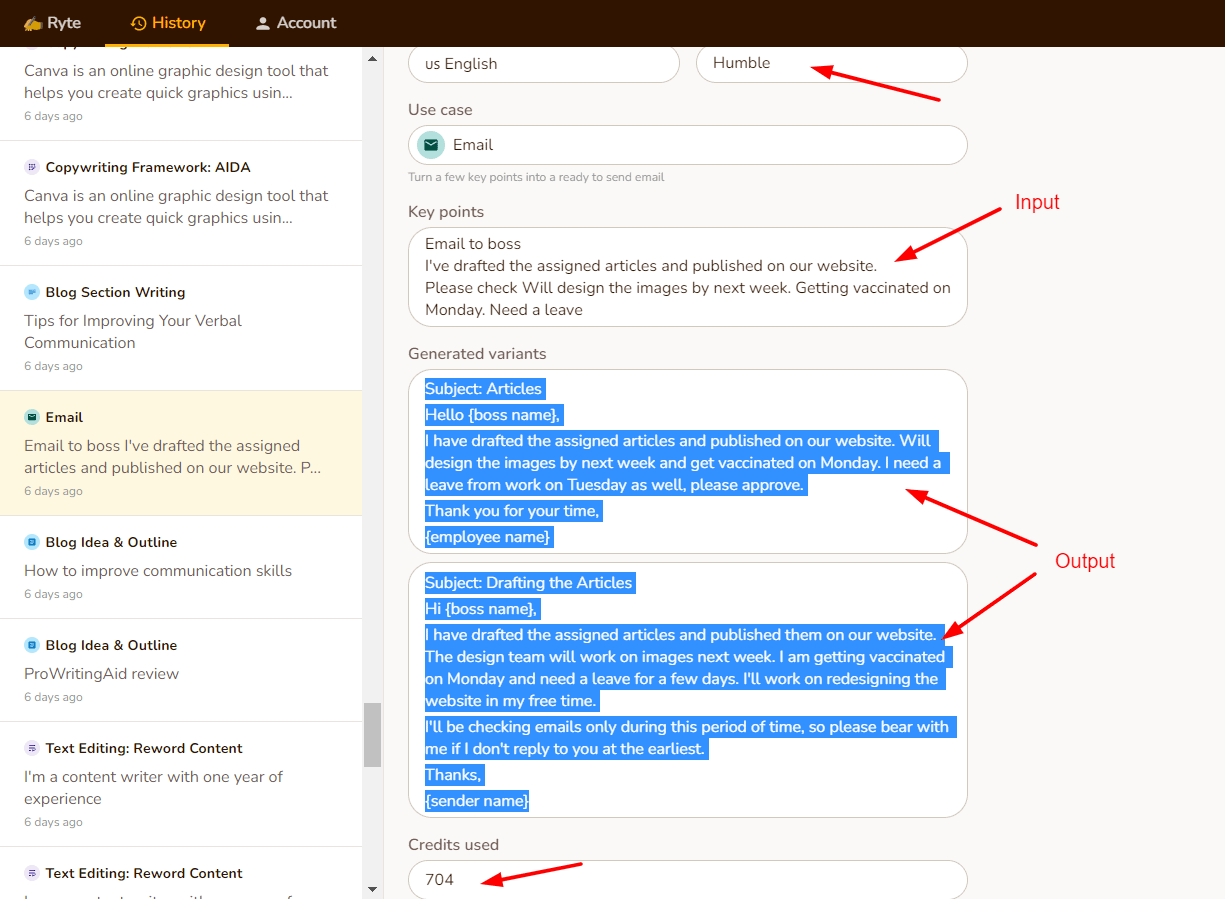This screenshot has height=899, width=1225.
Task: Click the Copywriting Framework: AIDA item icon
Action: tap(32, 167)
